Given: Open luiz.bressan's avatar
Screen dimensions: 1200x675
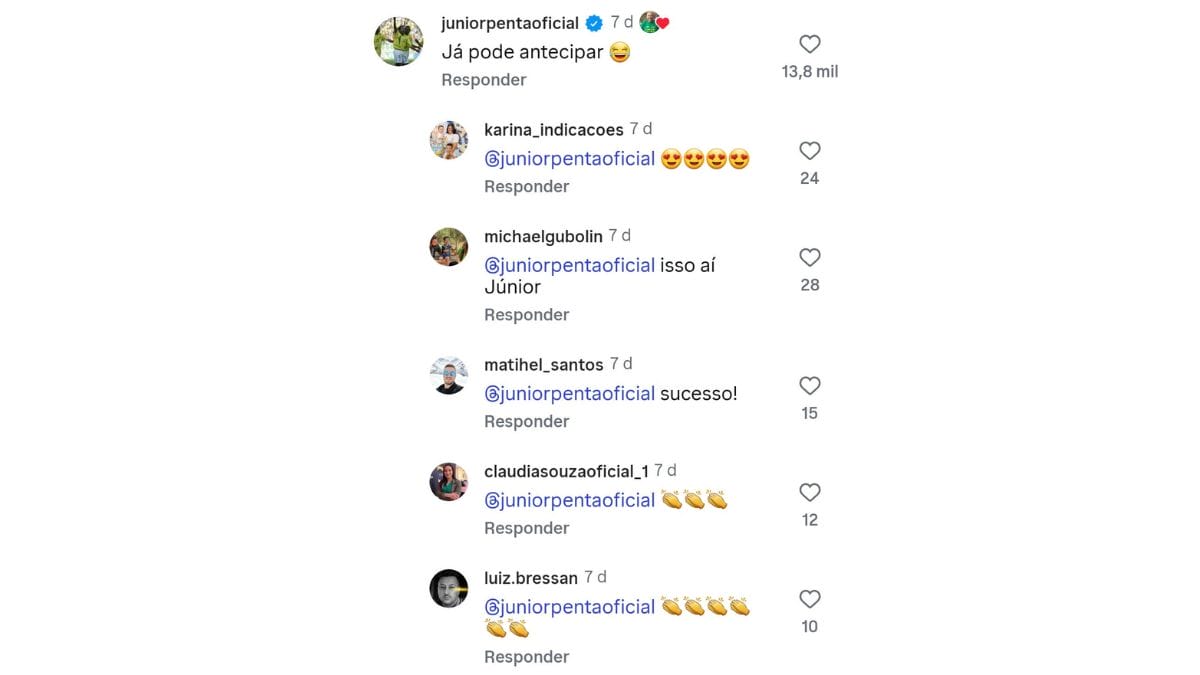Looking at the screenshot, I should coord(449,589).
